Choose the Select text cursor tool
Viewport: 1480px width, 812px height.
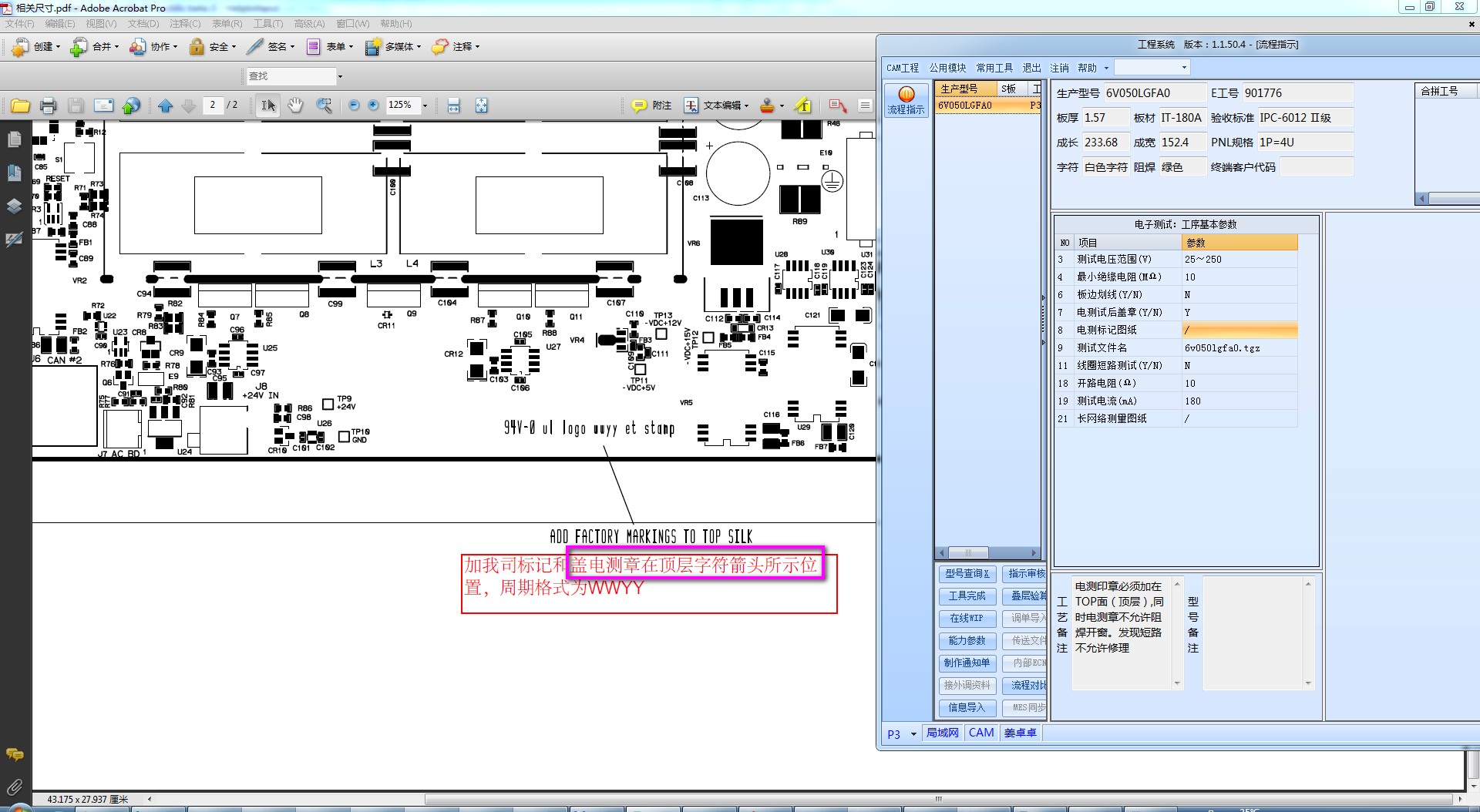click(267, 106)
